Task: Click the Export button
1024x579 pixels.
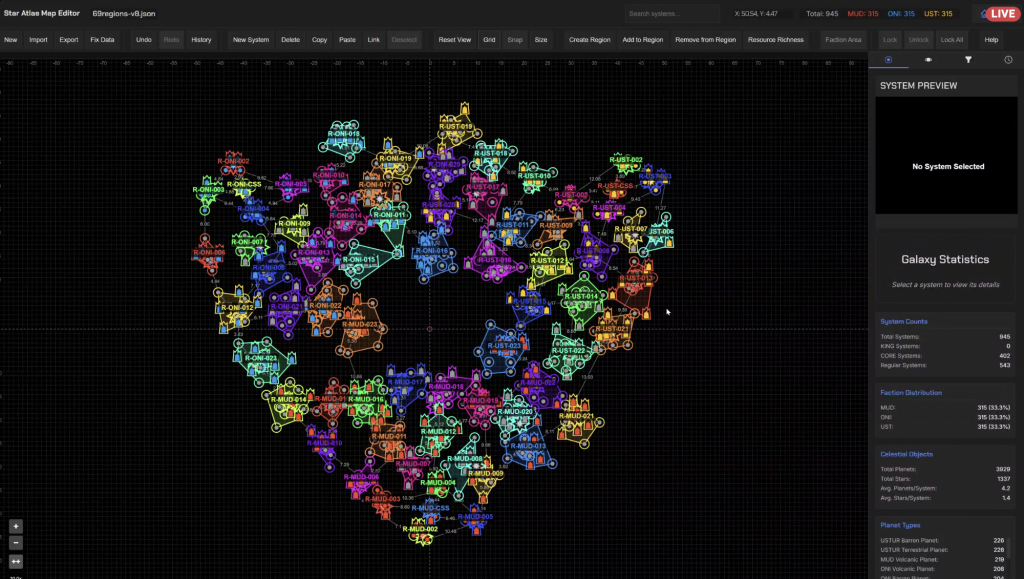Action: tap(69, 40)
